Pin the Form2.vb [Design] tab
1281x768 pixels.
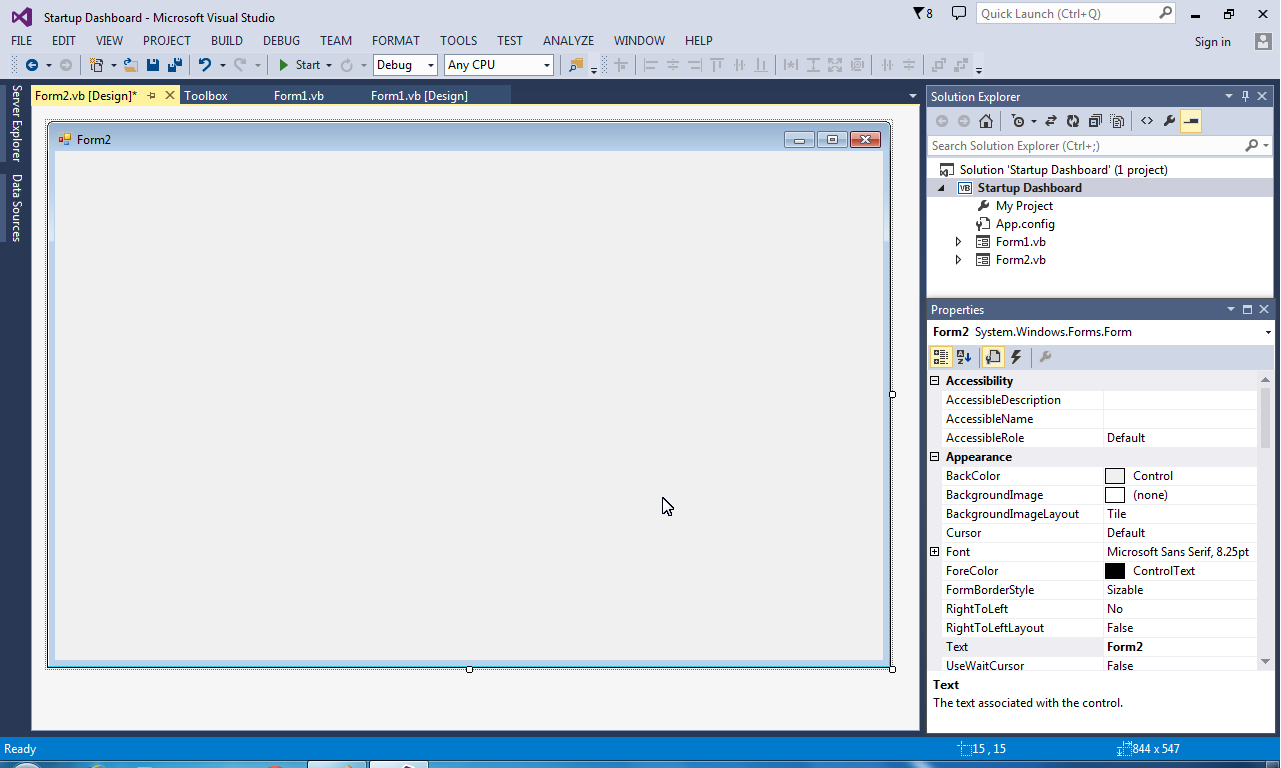pos(152,96)
